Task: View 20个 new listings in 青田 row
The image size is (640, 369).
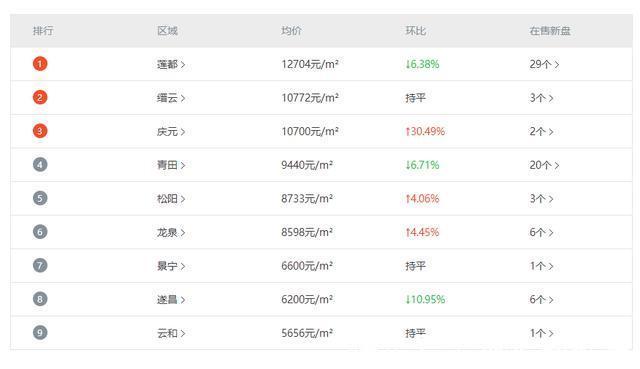Action: pyautogui.click(x=544, y=165)
